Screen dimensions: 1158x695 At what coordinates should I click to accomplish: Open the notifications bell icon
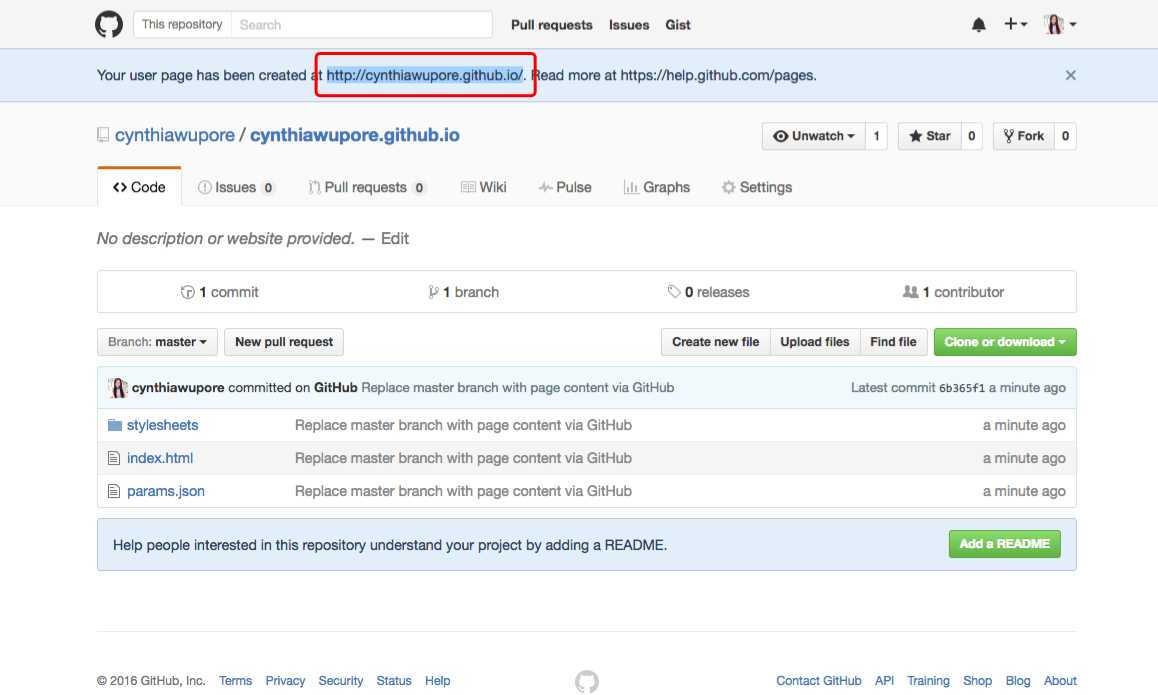pos(979,25)
